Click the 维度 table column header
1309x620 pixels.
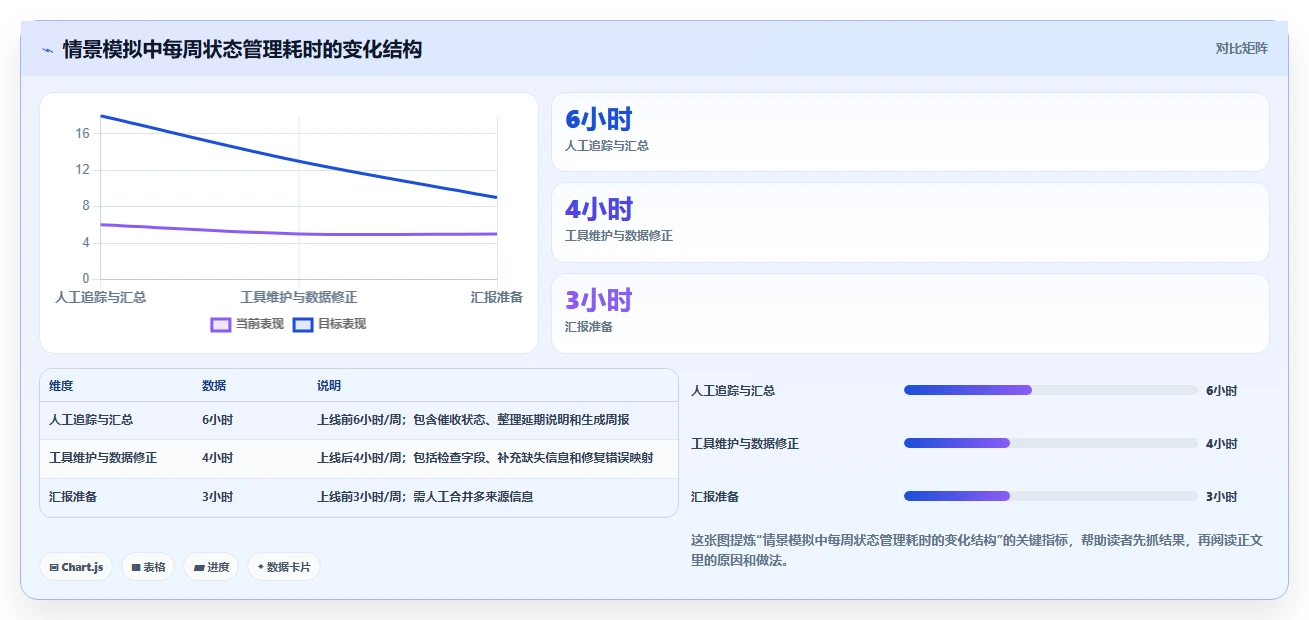pyautogui.click(x=61, y=386)
